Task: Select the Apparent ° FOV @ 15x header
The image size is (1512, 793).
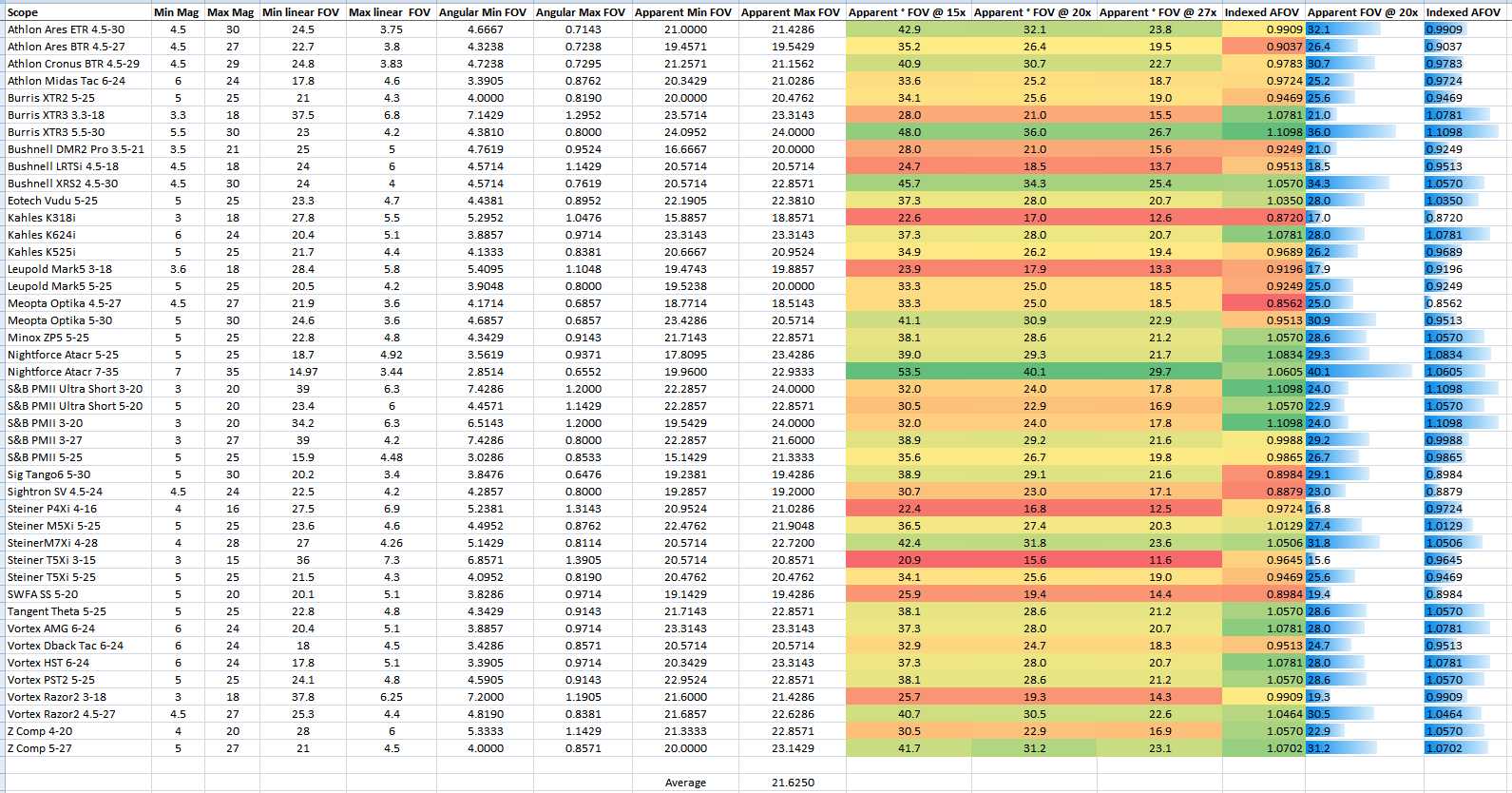Action: point(908,12)
